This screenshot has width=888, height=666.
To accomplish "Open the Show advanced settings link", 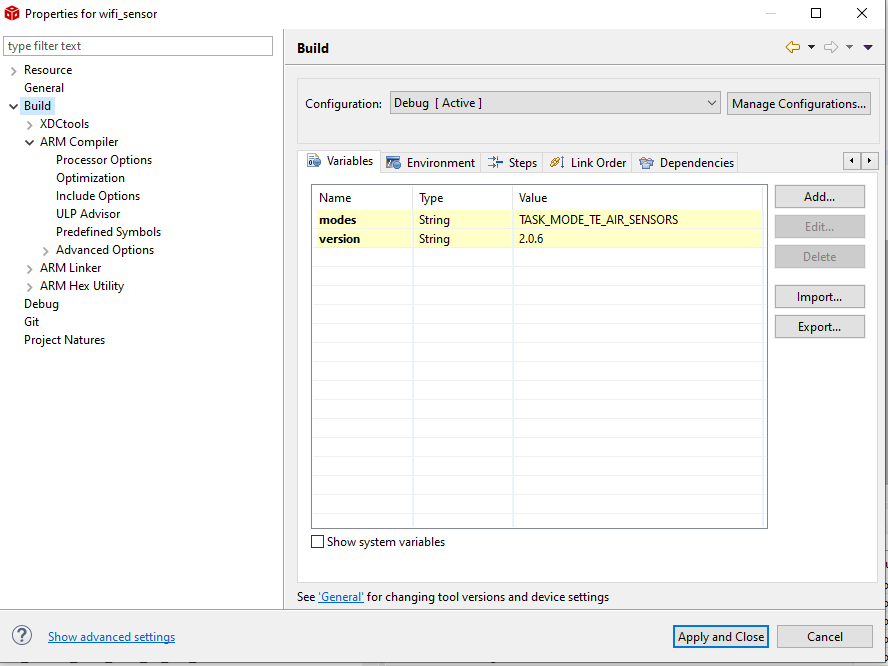I will (x=111, y=637).
